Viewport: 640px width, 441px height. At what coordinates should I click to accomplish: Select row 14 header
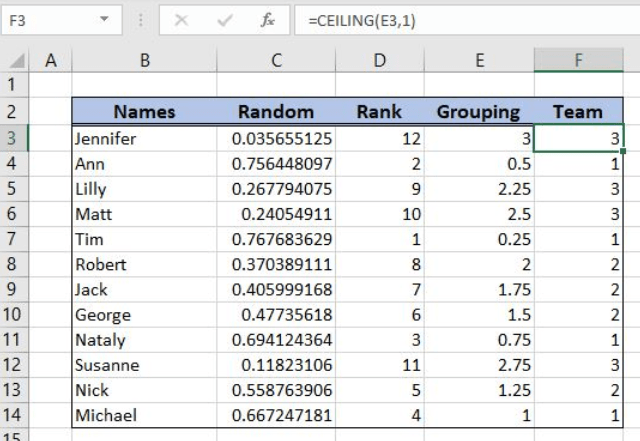pos(14,415)
